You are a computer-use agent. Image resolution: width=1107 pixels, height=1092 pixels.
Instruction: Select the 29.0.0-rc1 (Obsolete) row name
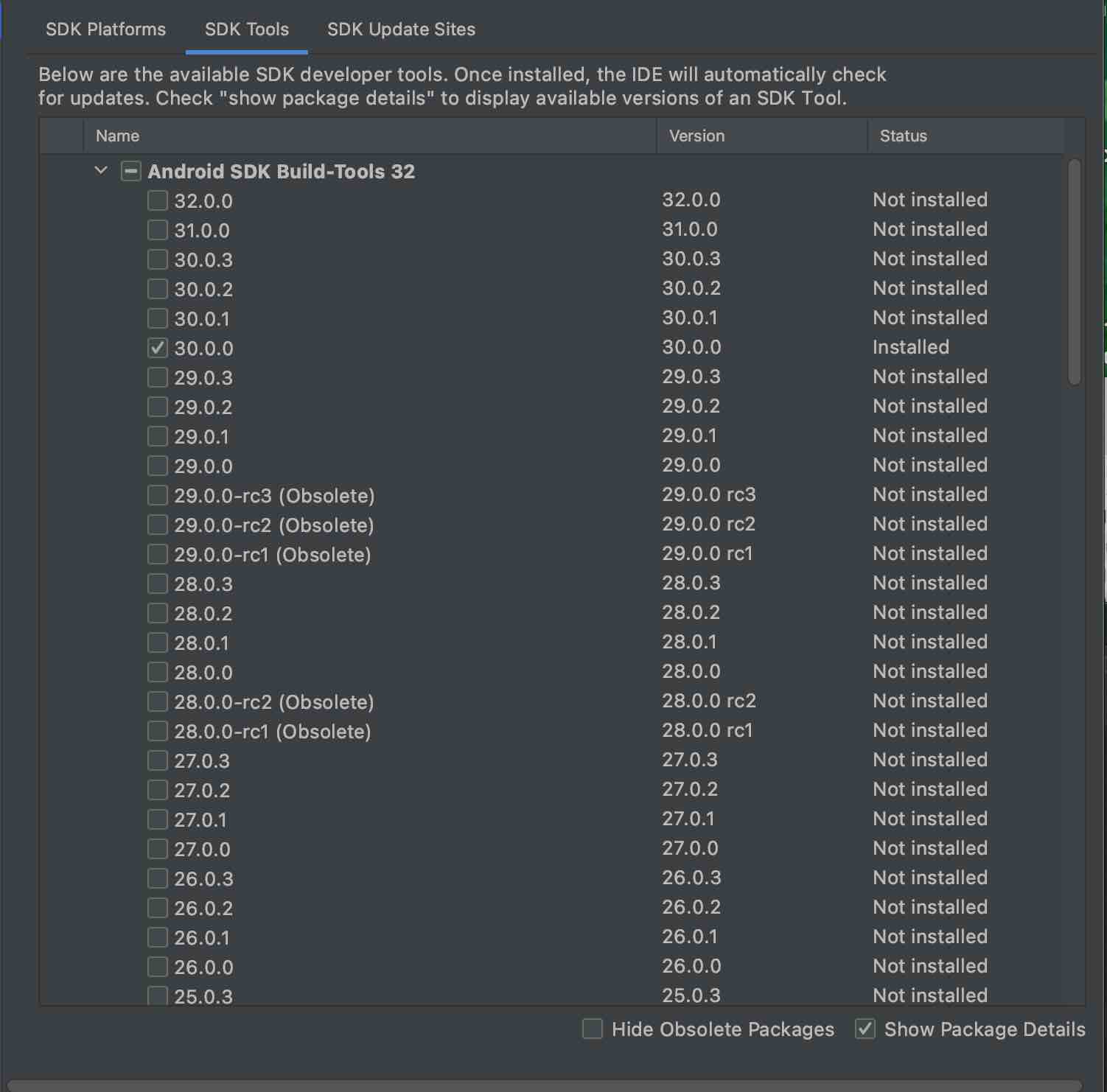click(273, 555)
